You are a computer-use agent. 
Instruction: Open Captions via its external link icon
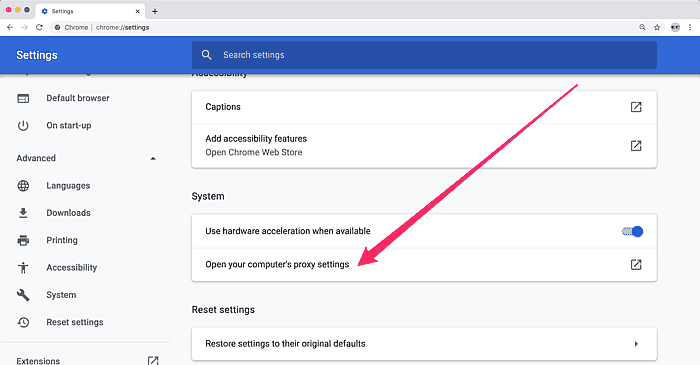point(636,107)
